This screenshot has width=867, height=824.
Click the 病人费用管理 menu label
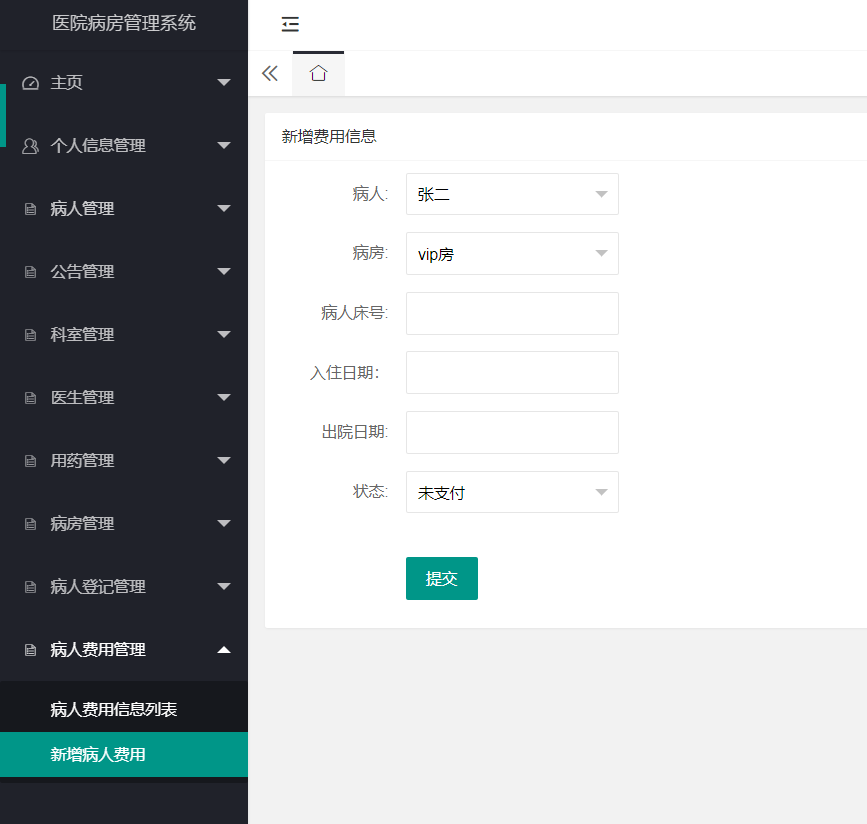click(98, 650)
